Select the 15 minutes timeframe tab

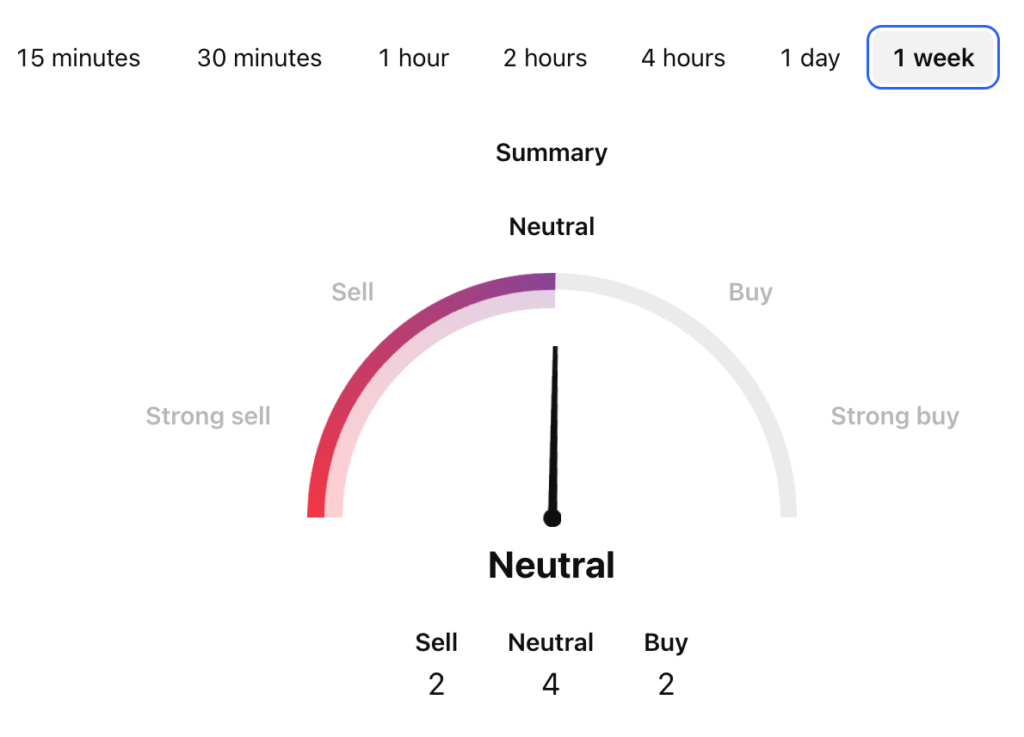(x=78, y=58)
